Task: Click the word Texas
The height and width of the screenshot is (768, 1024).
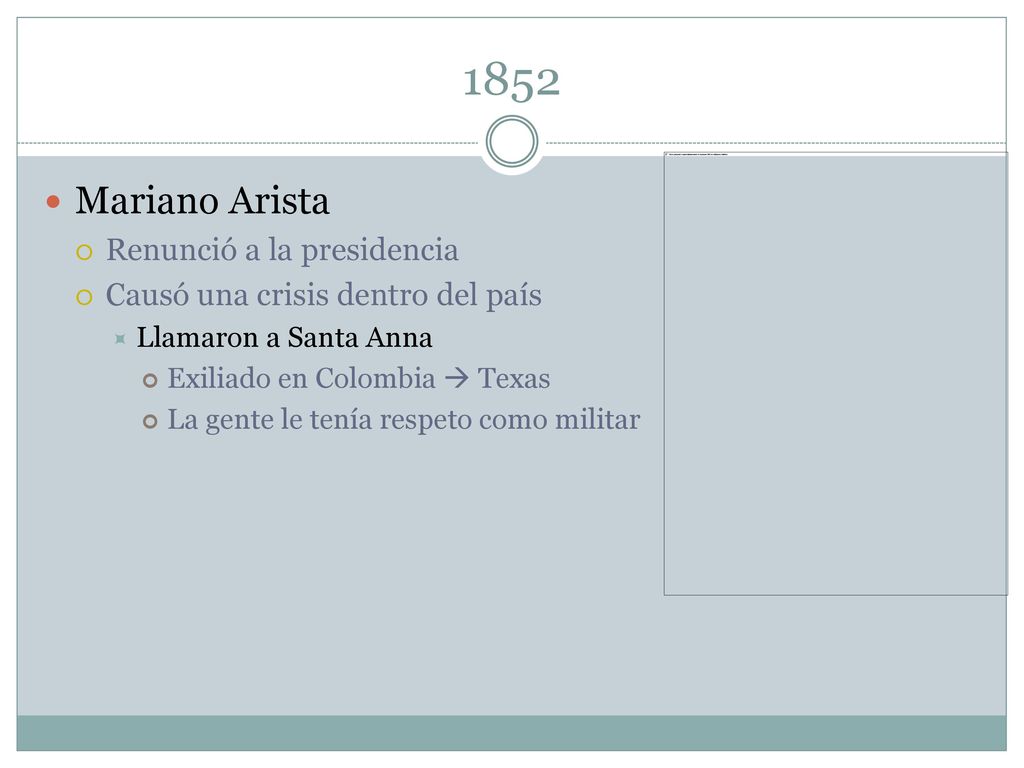Action: (x=514, y=379)
